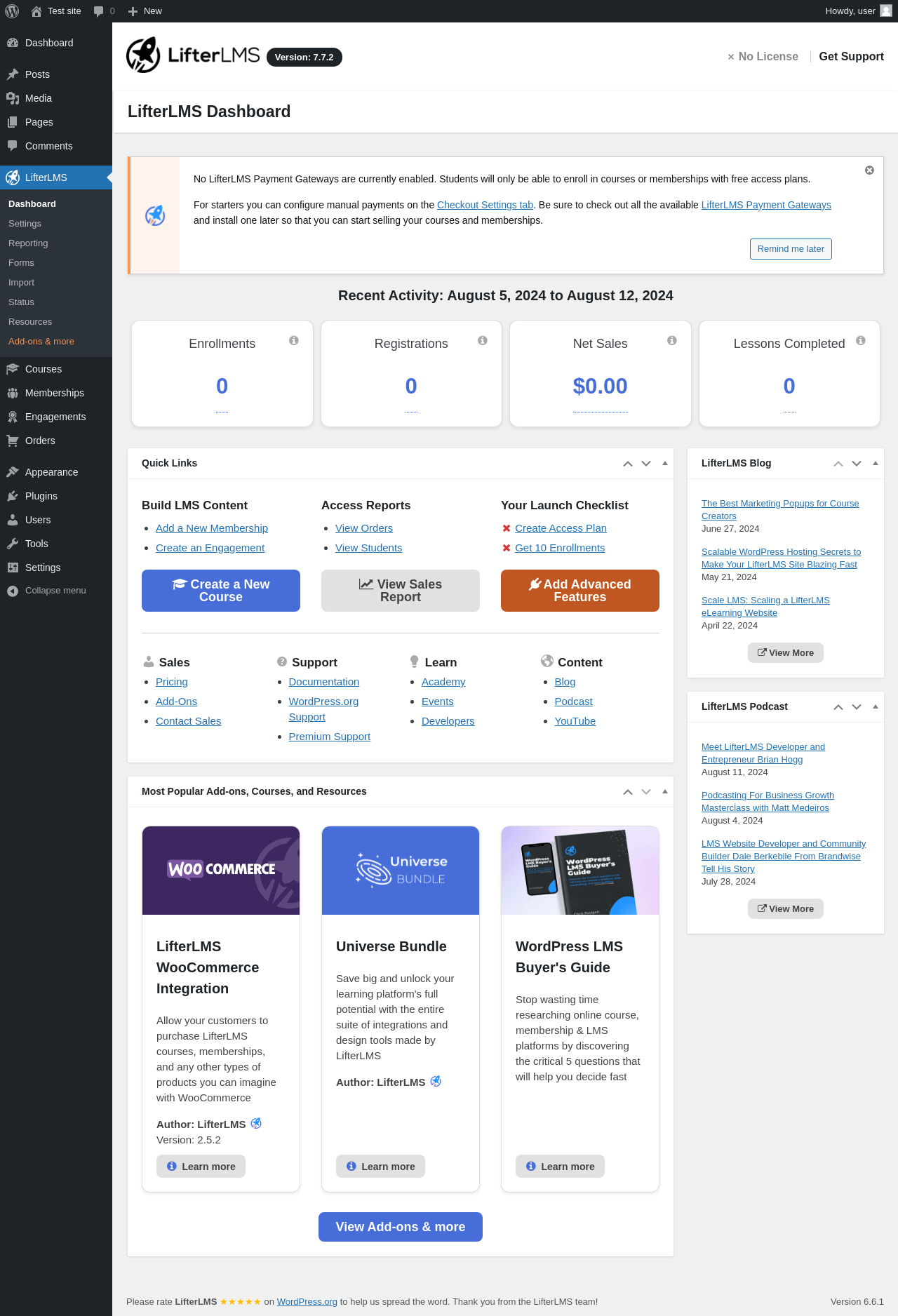Open the YouTube content link
Viewport: 898px width, 1316px height.
(x=575, y=721)
